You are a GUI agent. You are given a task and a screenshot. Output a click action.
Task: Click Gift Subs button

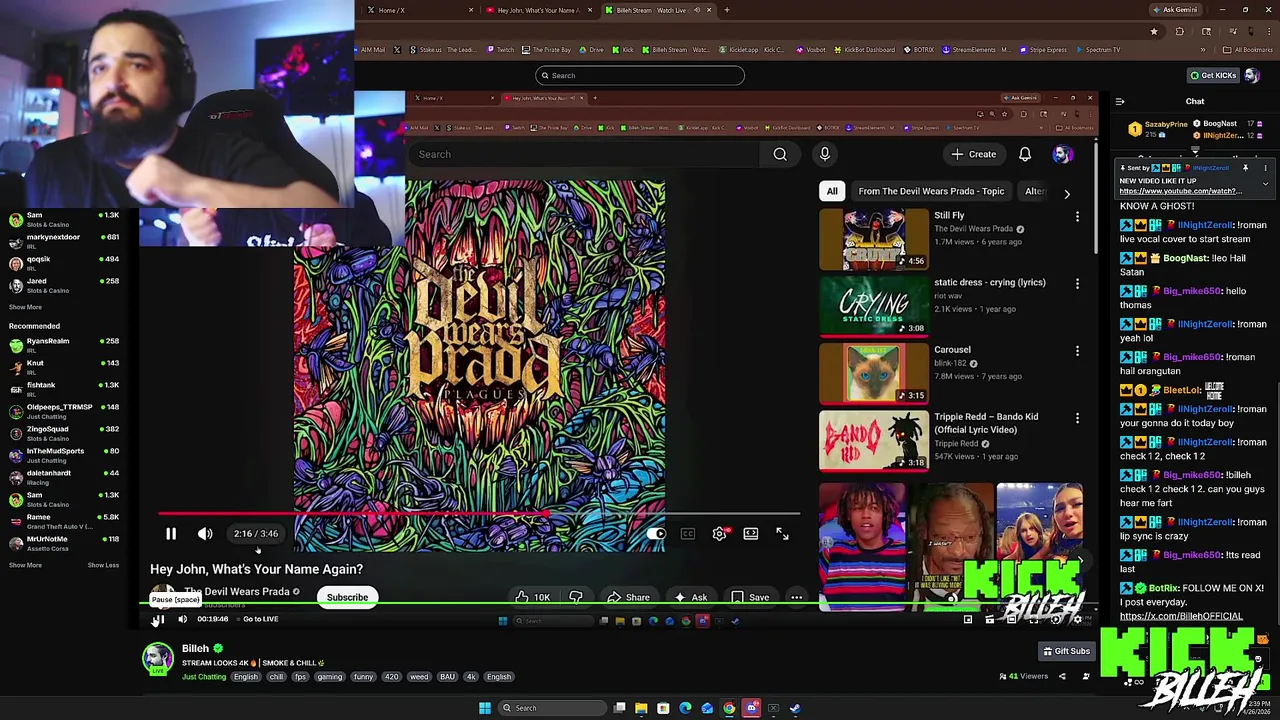click(1066, 651)
